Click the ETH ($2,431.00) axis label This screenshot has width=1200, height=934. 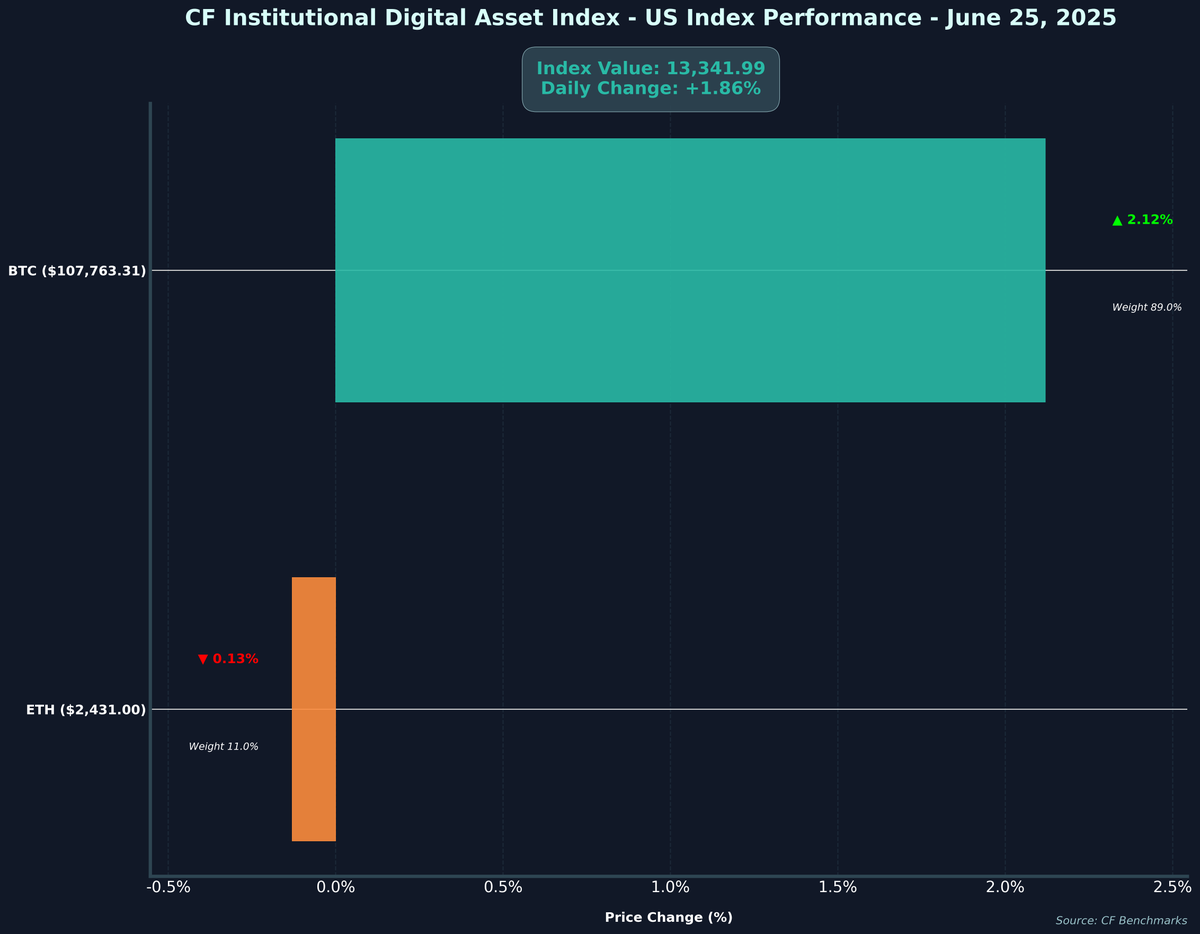(87, 709)
